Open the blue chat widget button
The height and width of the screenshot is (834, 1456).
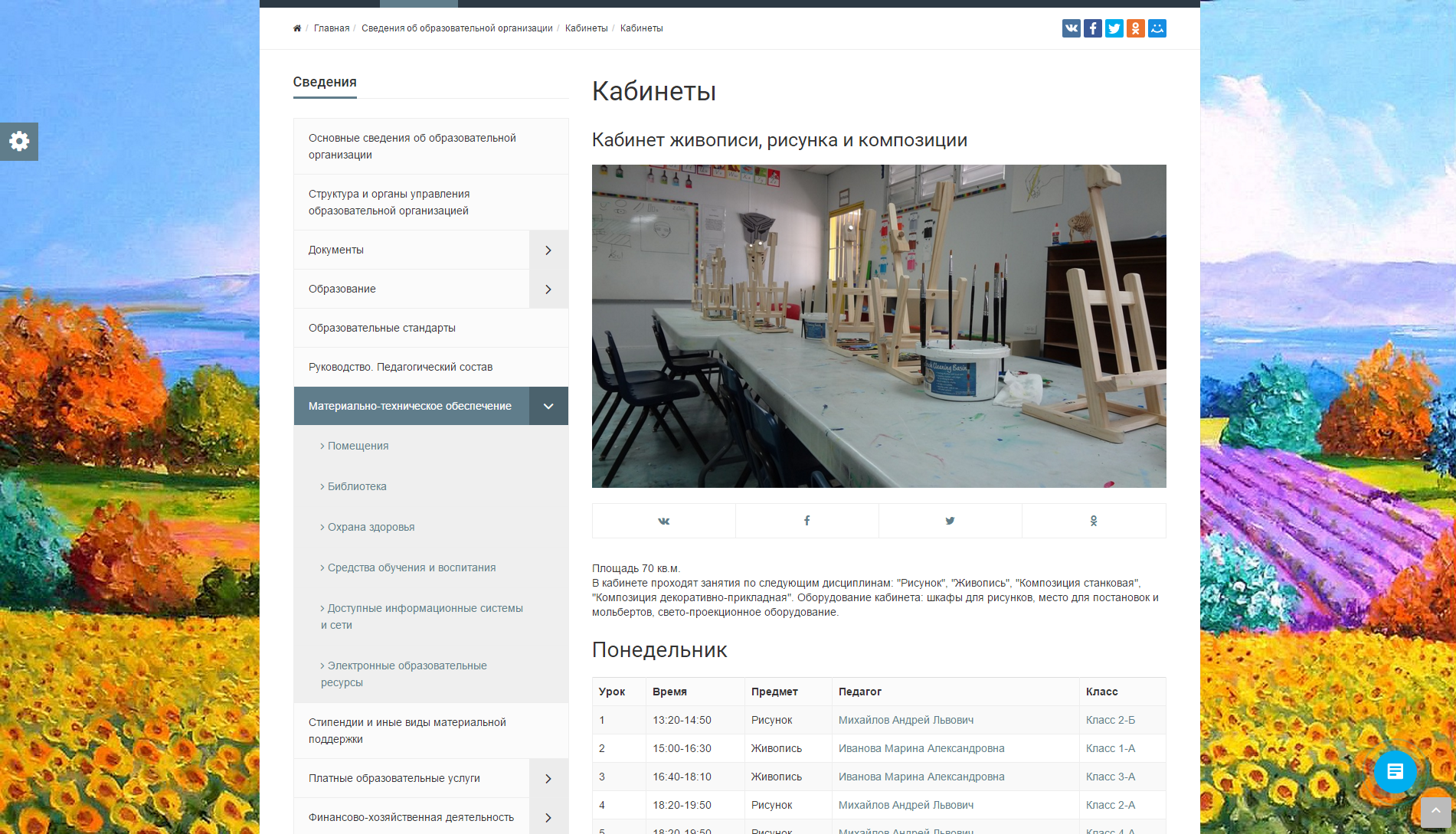[x=1395, y=771]
